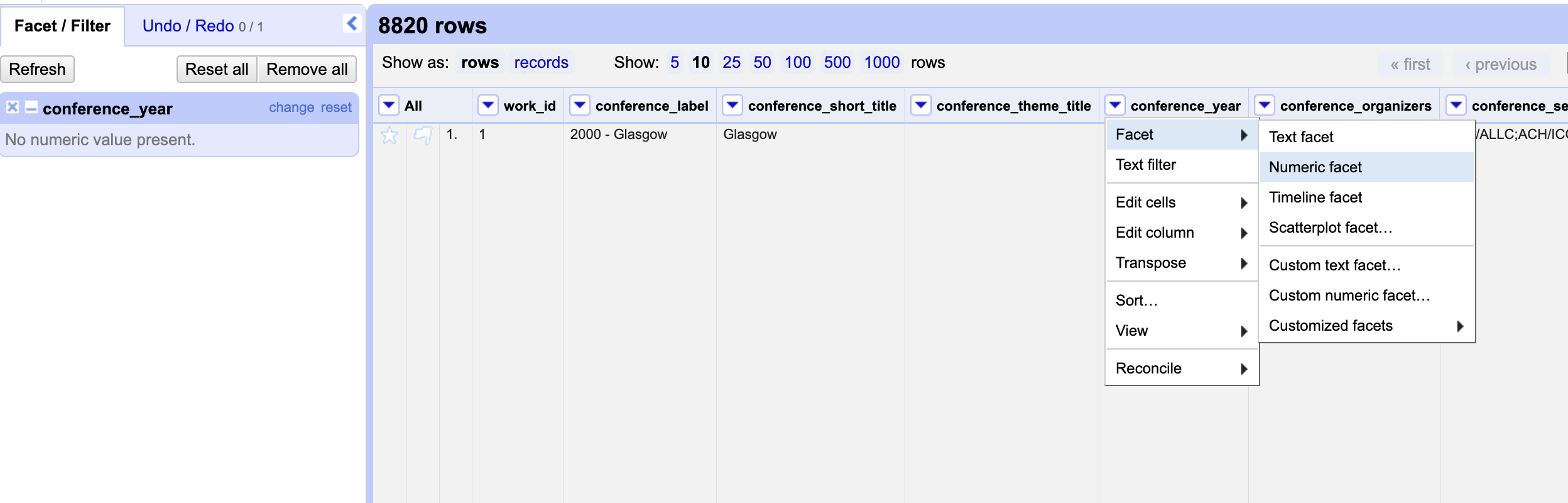The image size is (1568, 503).
Task: Star the first row
Action: point(389,135)
